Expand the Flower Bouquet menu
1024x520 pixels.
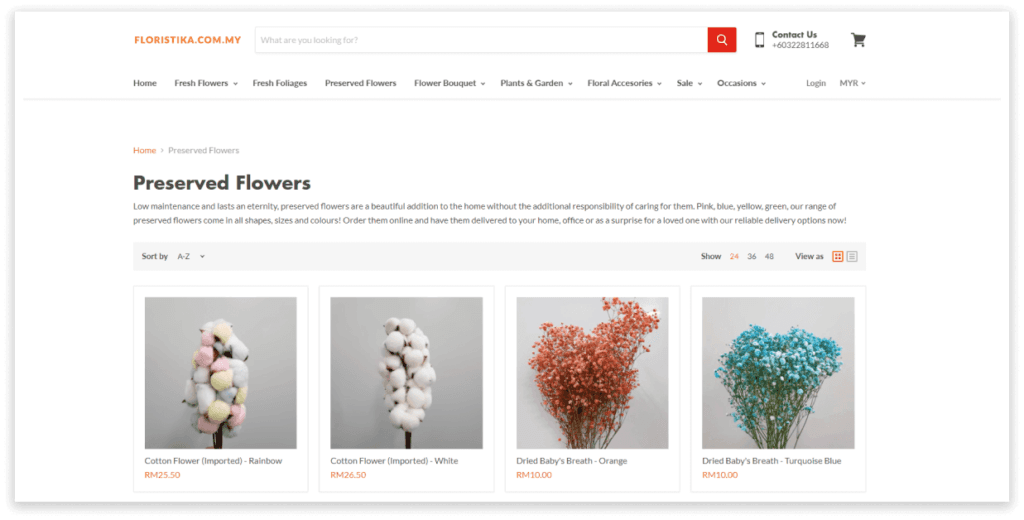449,83
